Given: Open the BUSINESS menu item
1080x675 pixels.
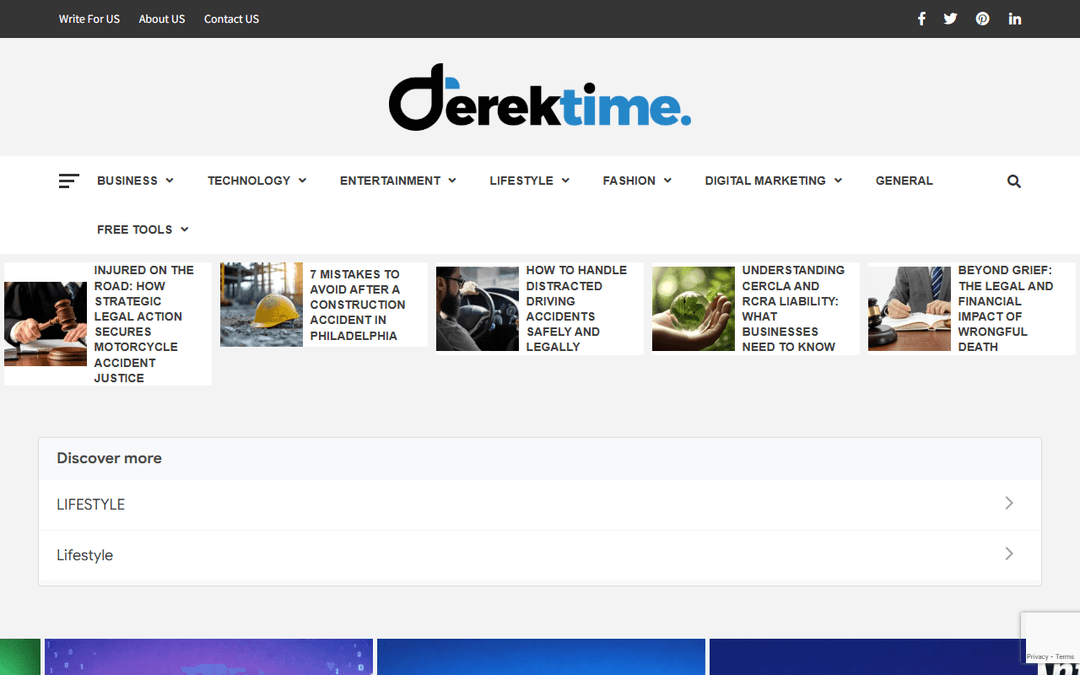Looking at the screenshot, I should [x=127, y=180].
